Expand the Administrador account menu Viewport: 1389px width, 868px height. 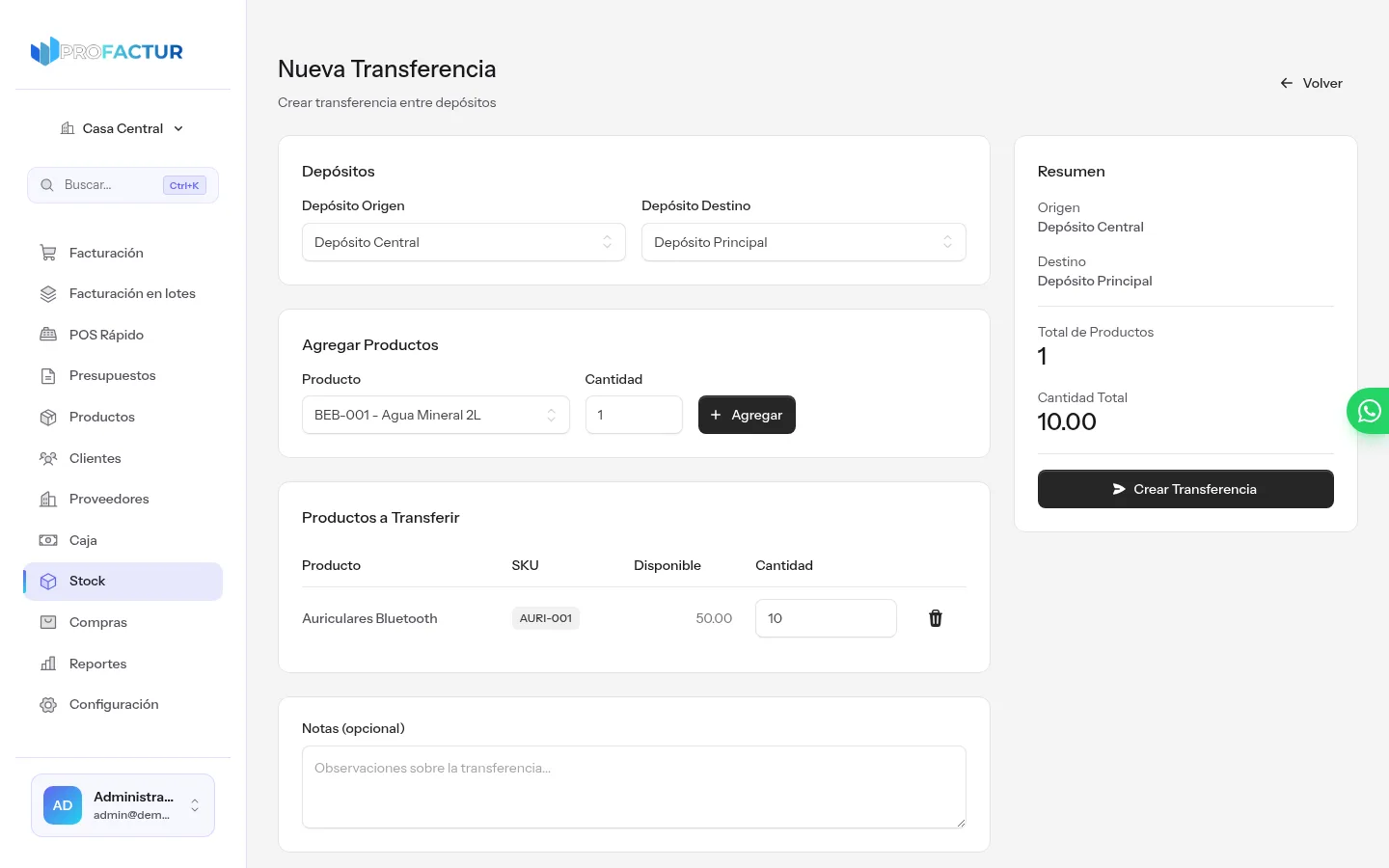[123, 805]
